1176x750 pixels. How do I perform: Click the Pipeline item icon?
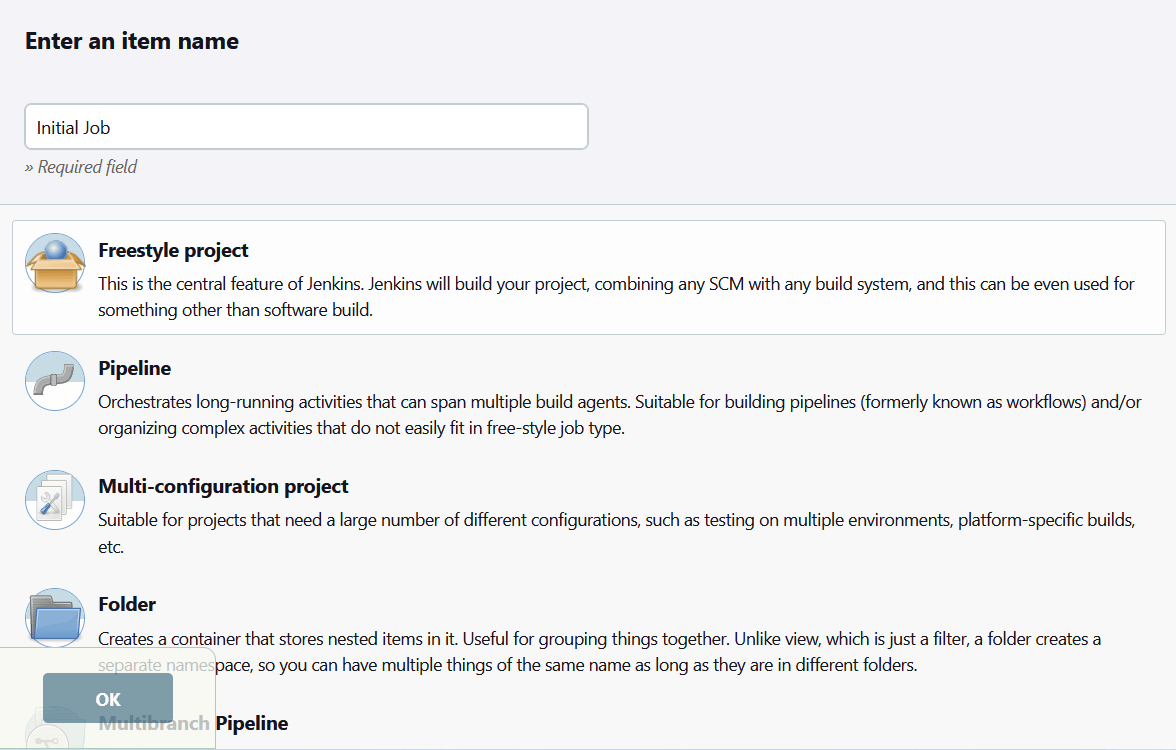[x=55, y=381]
